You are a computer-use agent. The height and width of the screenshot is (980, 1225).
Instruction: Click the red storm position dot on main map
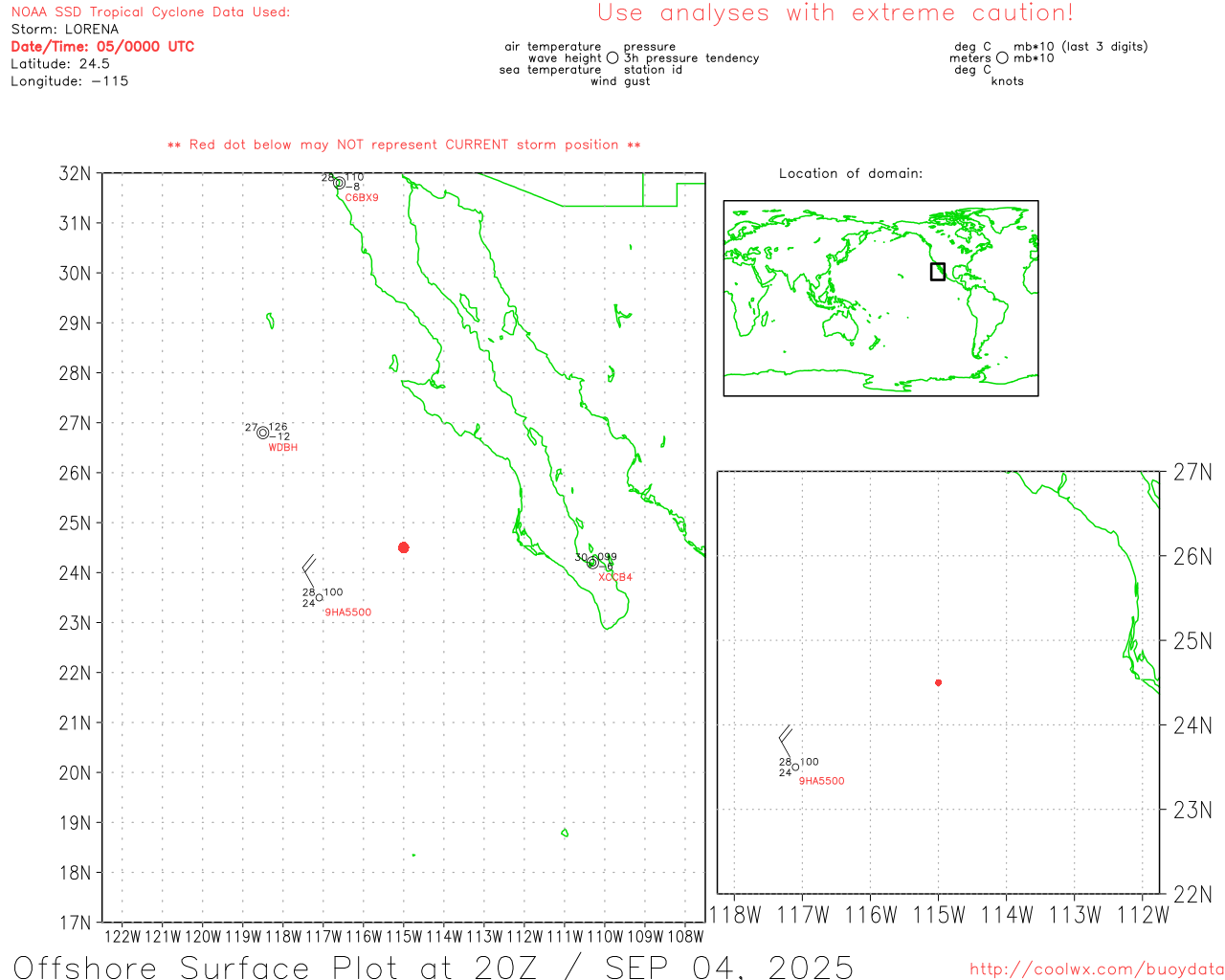404,547
